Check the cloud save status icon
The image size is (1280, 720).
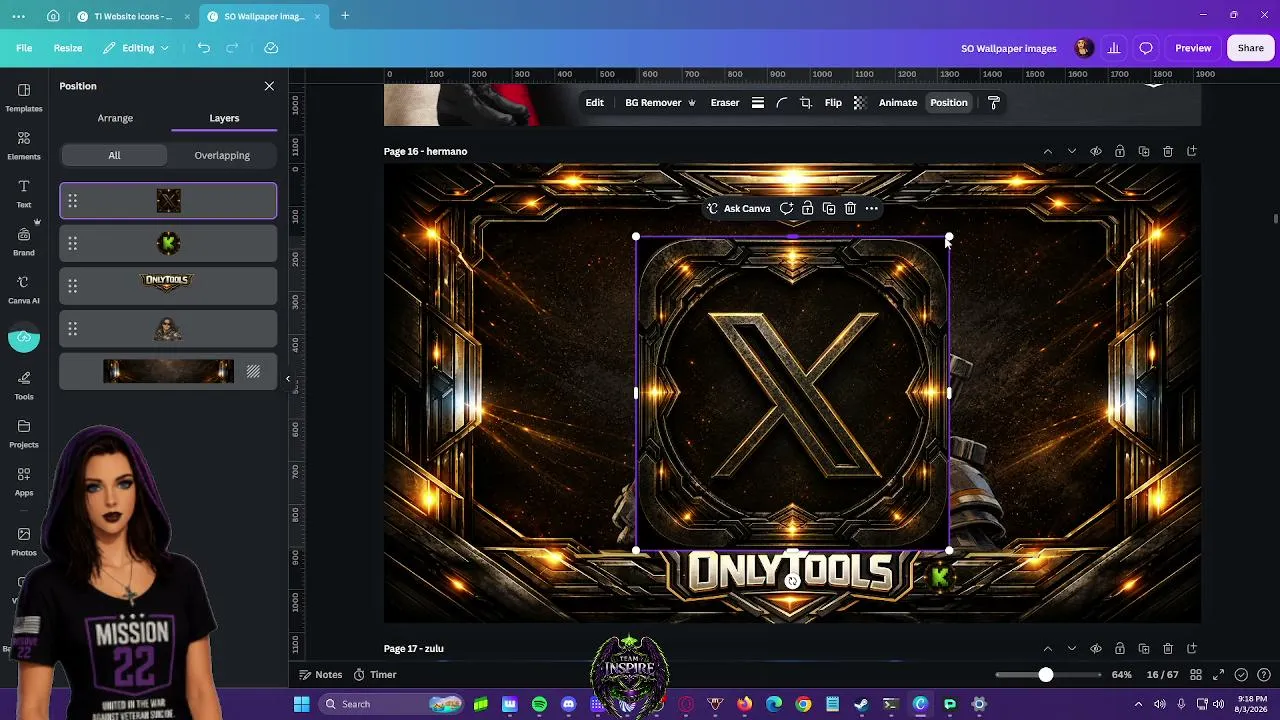click(271, 48)
